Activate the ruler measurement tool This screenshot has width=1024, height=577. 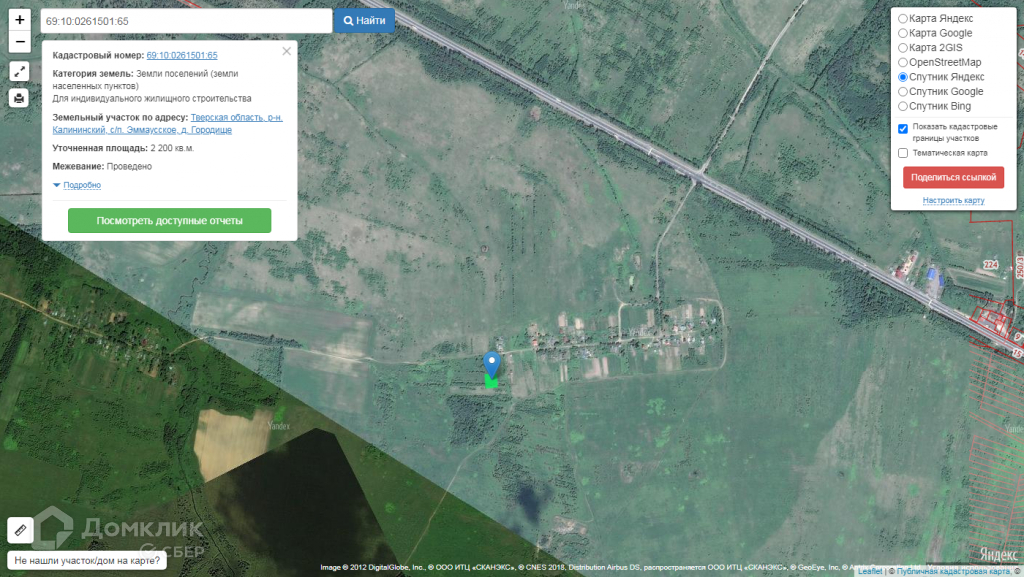pos(20,530)
